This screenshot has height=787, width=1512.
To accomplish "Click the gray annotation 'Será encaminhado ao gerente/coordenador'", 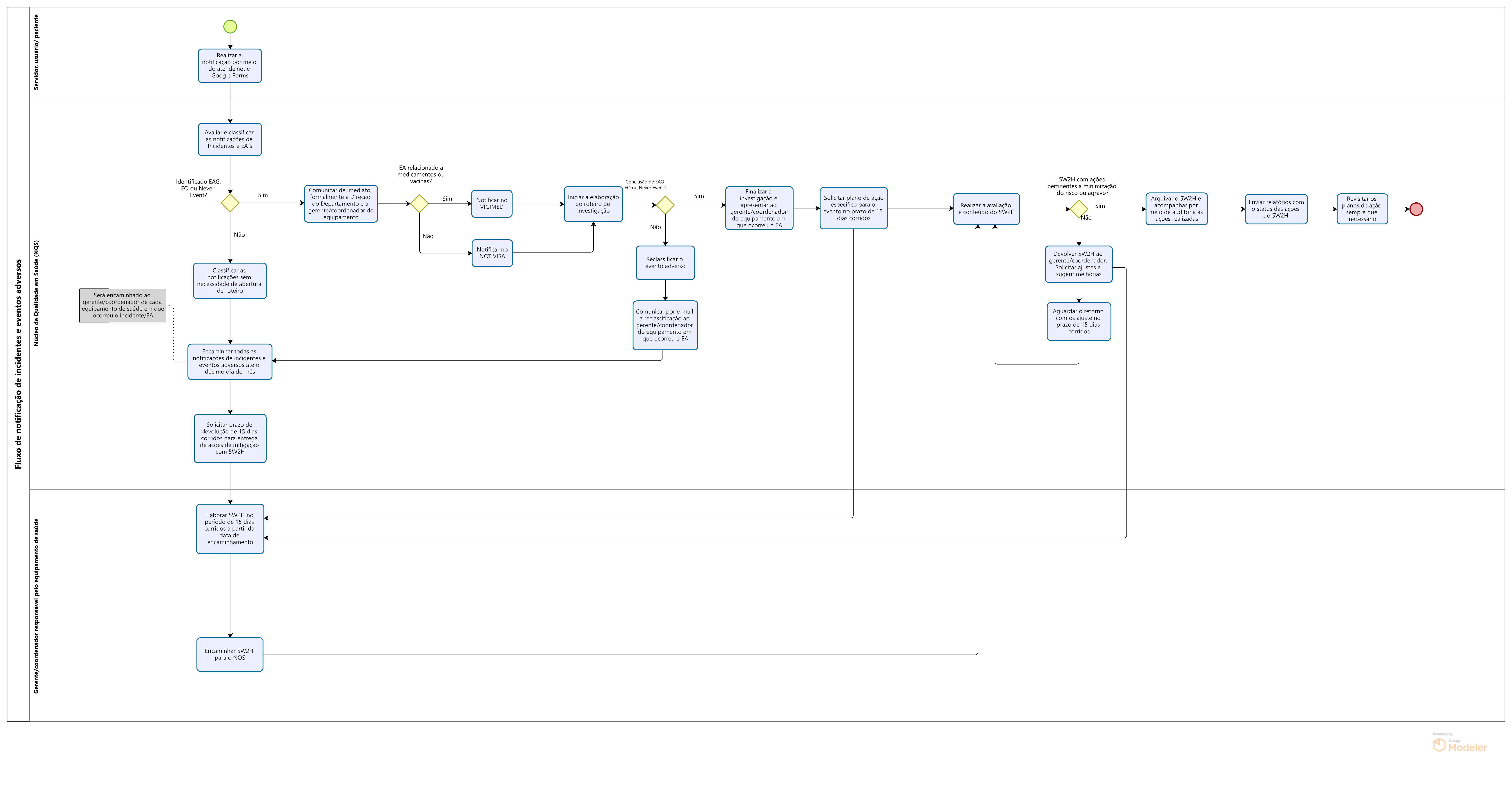I will click(123, 305).
